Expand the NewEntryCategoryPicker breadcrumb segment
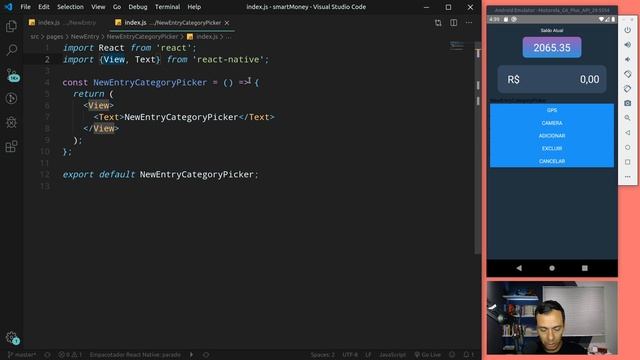The image size is (640, 360). (142, 37)
